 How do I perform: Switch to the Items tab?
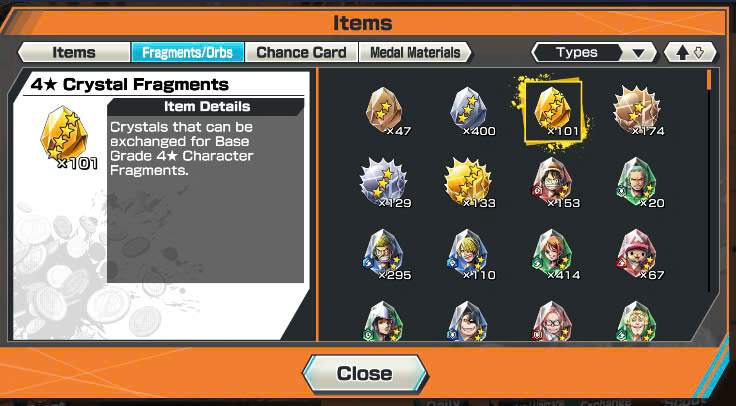(74, 52)
